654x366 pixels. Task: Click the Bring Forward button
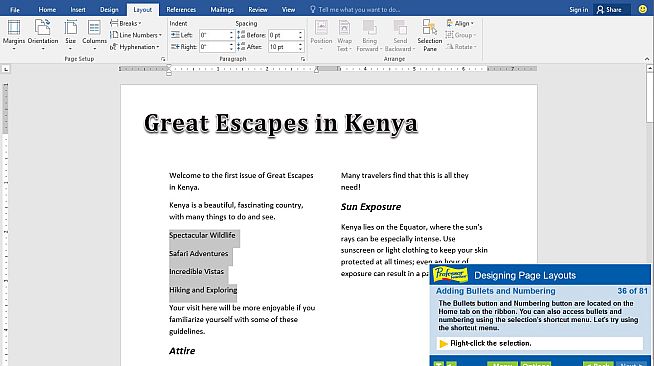369,35
